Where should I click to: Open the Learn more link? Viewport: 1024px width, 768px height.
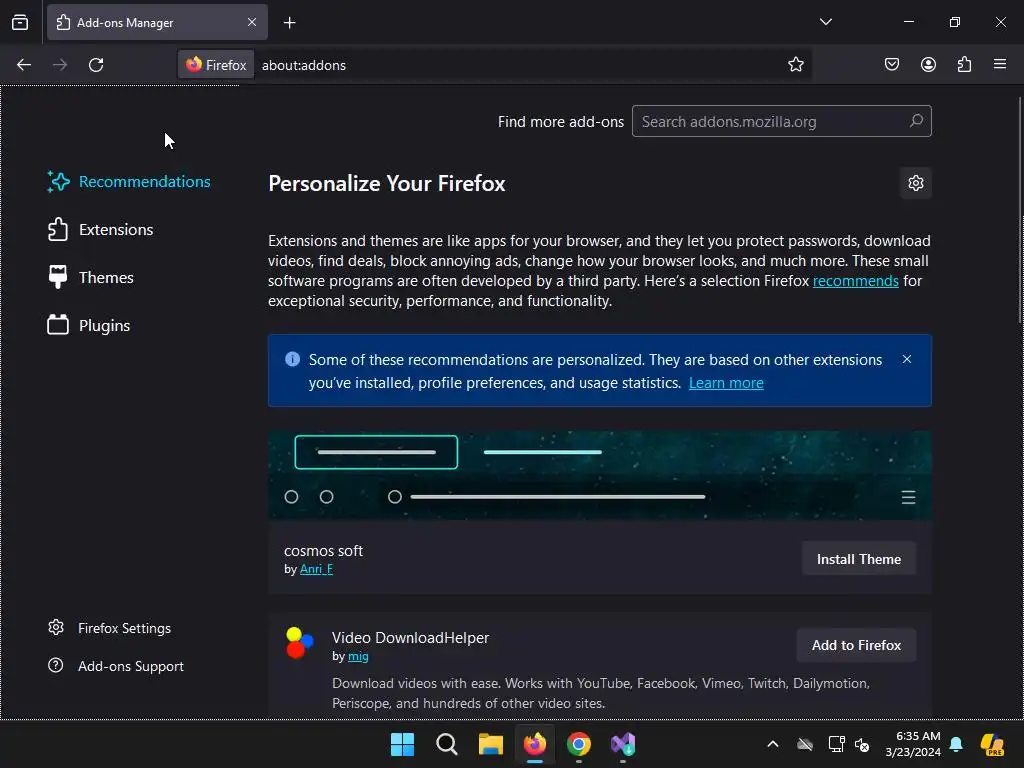(x=726, y=383)
